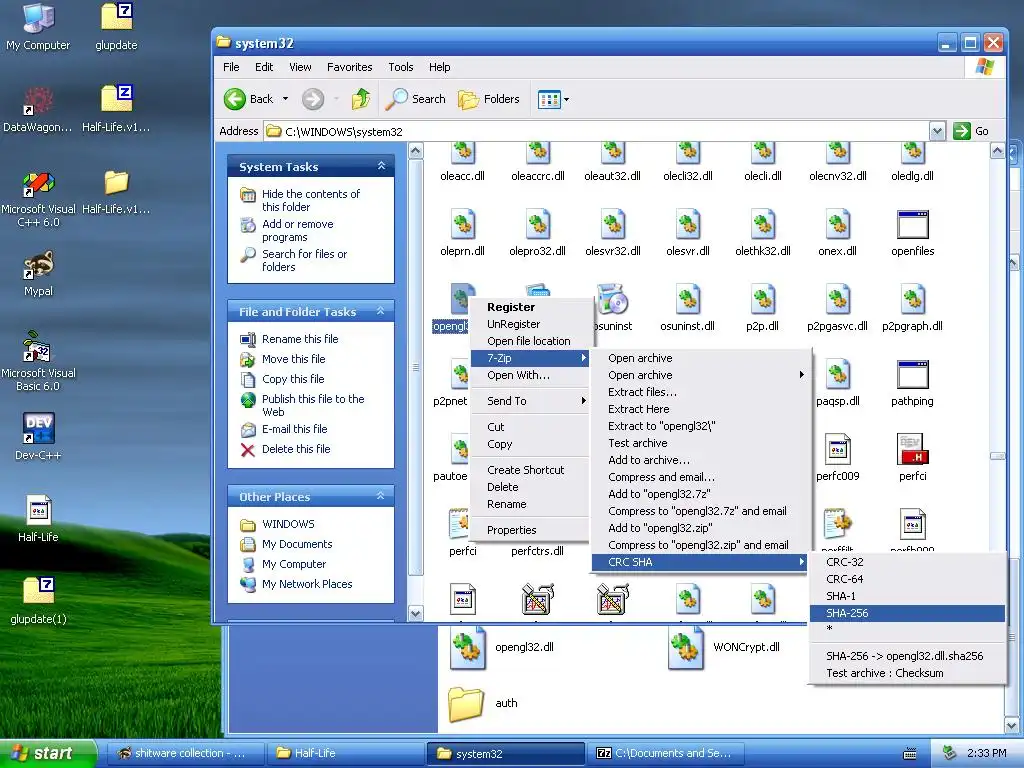Click Delete this file link
Screen dimensions: 1024x768
296,449
